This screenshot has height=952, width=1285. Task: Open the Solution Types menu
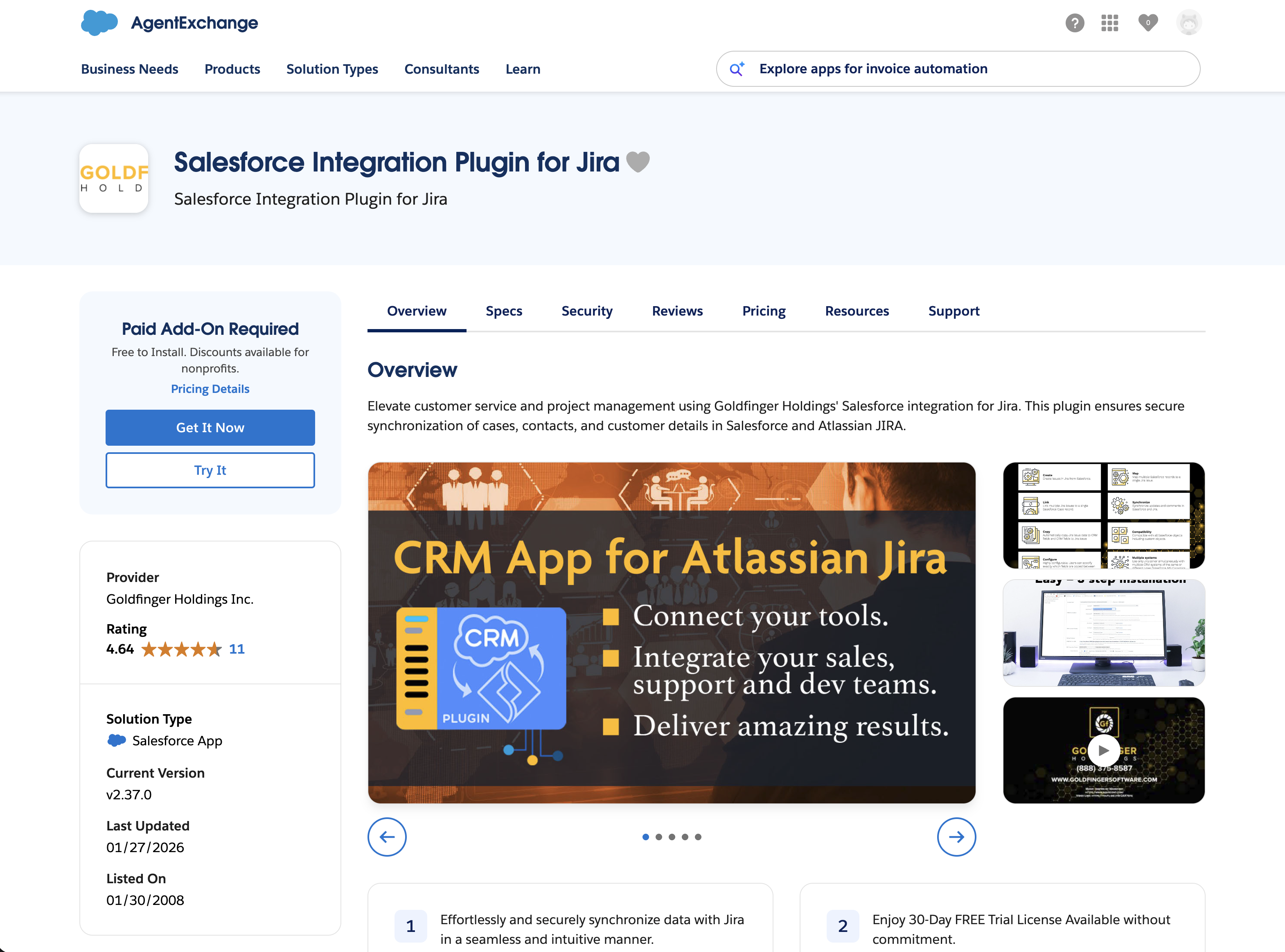pos(332,69)
